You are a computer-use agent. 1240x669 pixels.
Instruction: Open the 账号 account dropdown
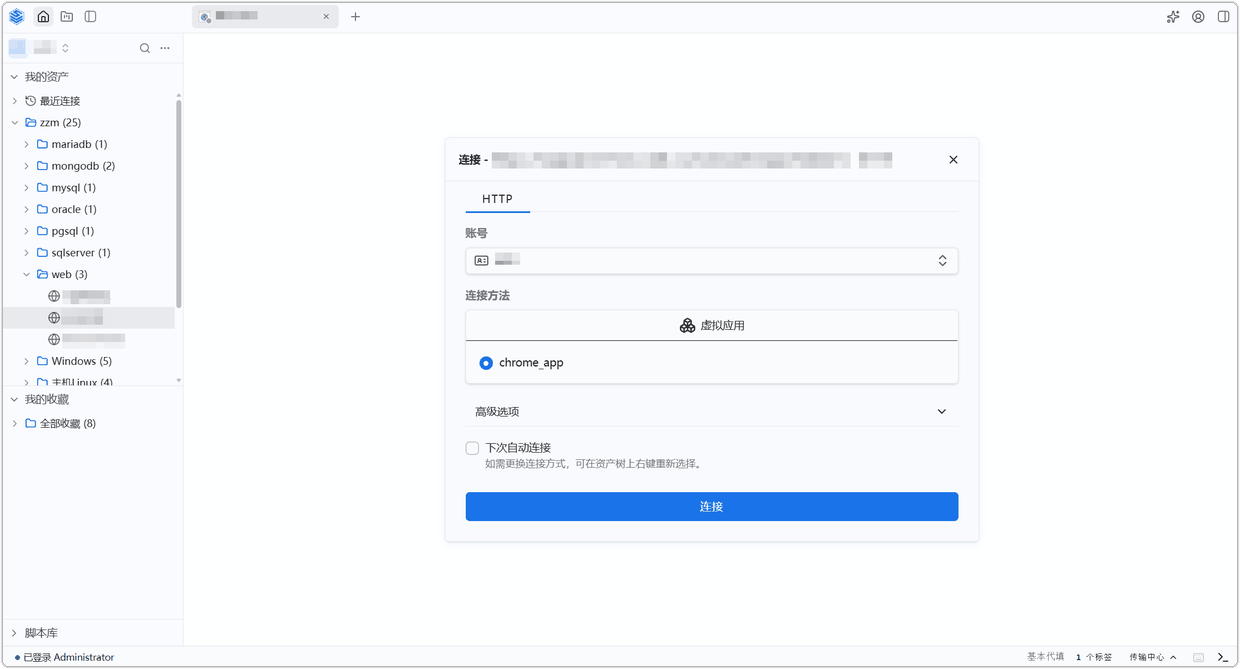pyautogui.click(x=711, y=260)
